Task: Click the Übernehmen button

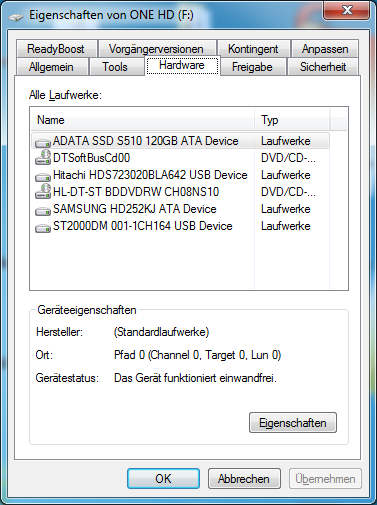Action: click(325, 479)
